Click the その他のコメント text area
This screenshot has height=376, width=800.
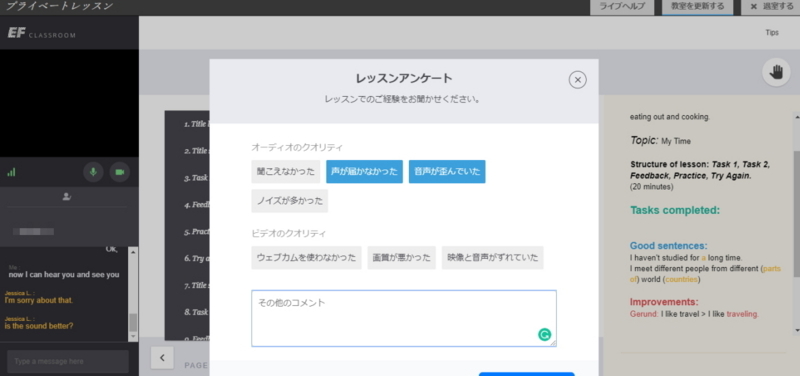(404, 318)
